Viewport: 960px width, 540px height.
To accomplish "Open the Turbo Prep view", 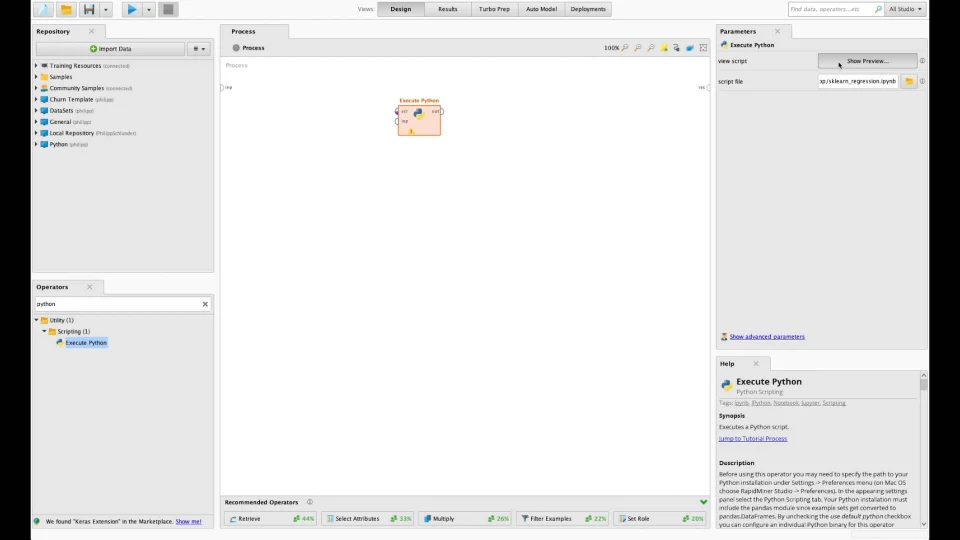I will point(494,9).
